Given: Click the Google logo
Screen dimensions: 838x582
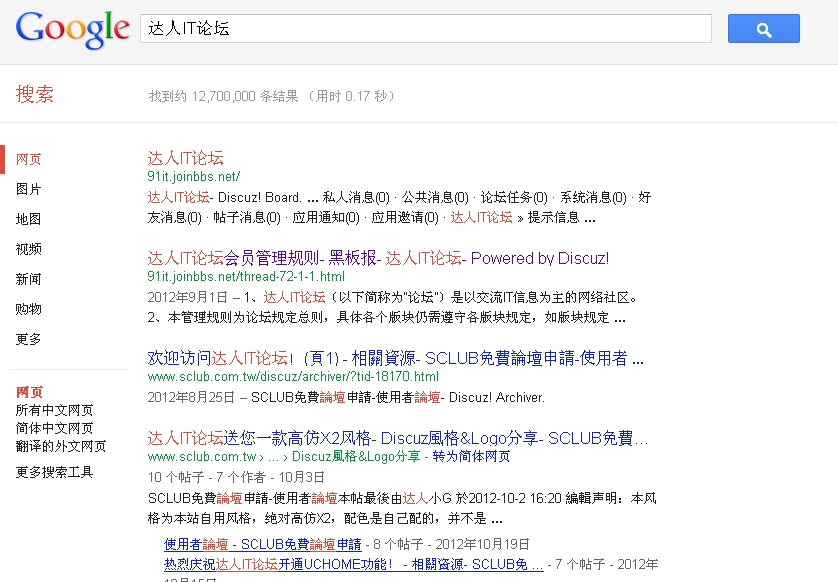Looking at the screenshot, I should [x=73, y=30].
